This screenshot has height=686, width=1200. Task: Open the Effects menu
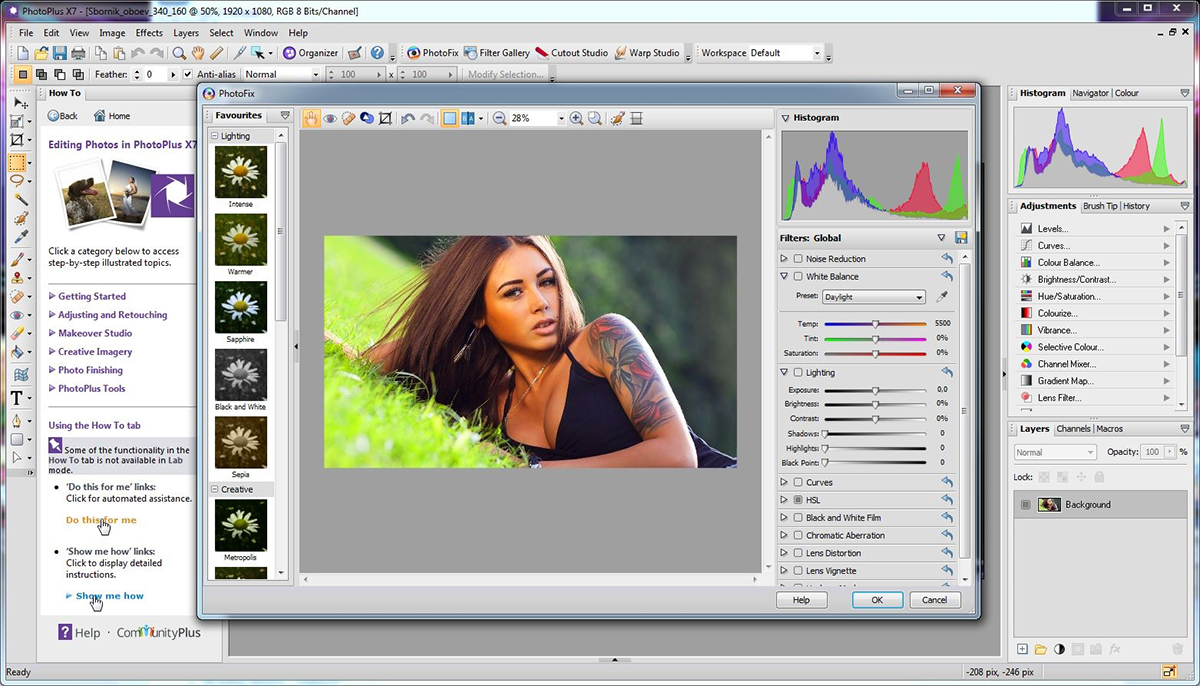click(149, 33)
